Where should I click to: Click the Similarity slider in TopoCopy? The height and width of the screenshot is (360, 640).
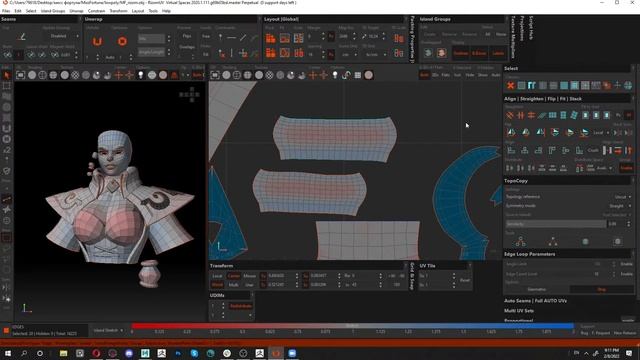click(556, 224)
